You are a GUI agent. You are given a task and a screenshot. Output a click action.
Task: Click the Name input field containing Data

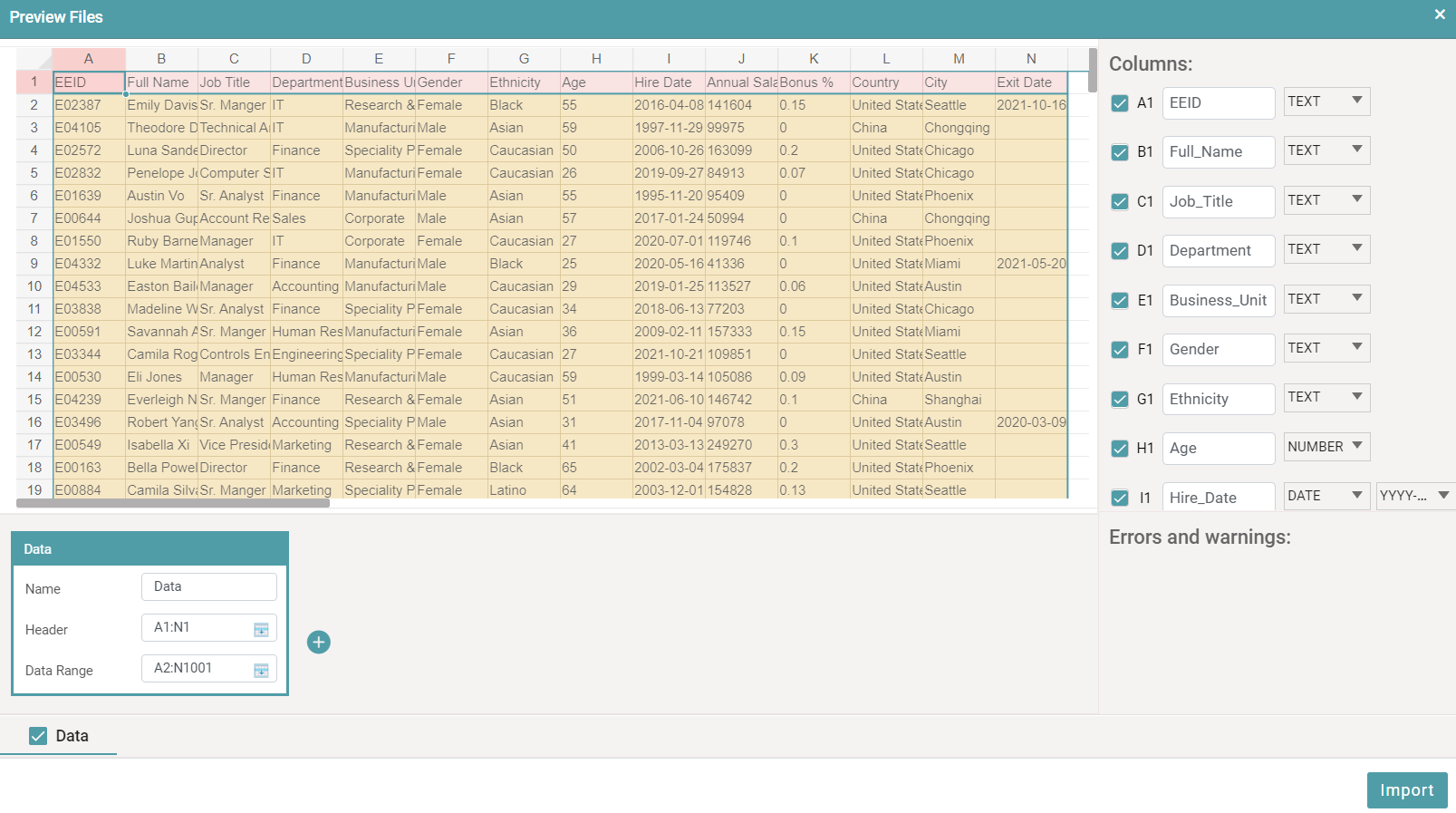208,587
